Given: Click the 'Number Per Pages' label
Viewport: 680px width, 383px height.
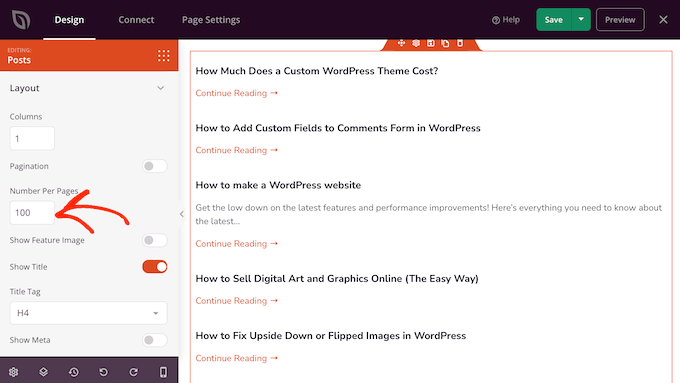Looking at the screenshot, I should click(44, 191).
